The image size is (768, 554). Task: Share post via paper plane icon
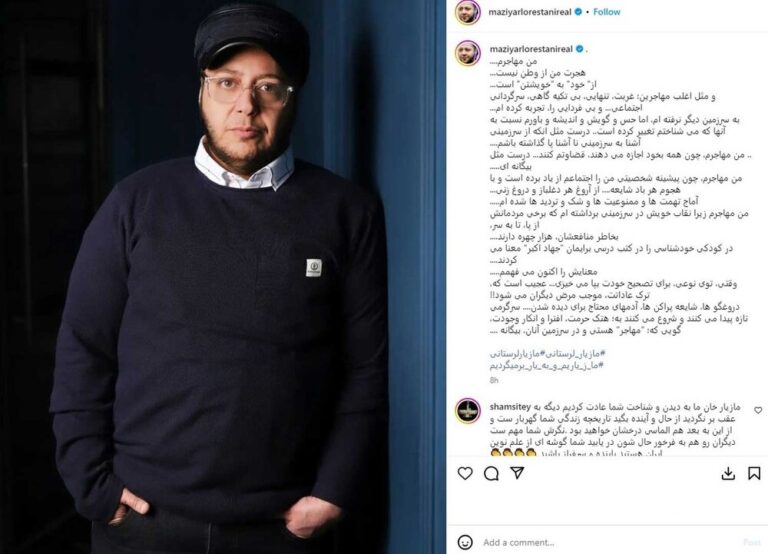click(517, 473)
